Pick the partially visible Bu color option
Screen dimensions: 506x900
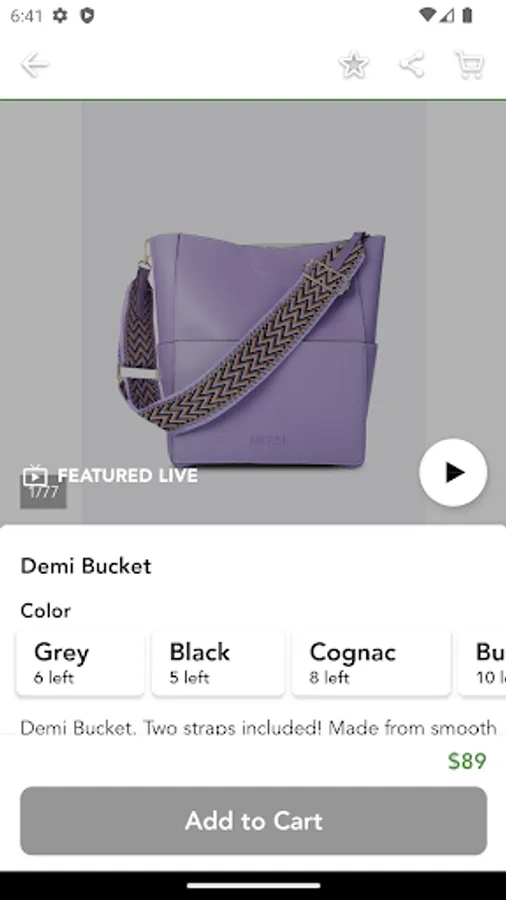482,662
